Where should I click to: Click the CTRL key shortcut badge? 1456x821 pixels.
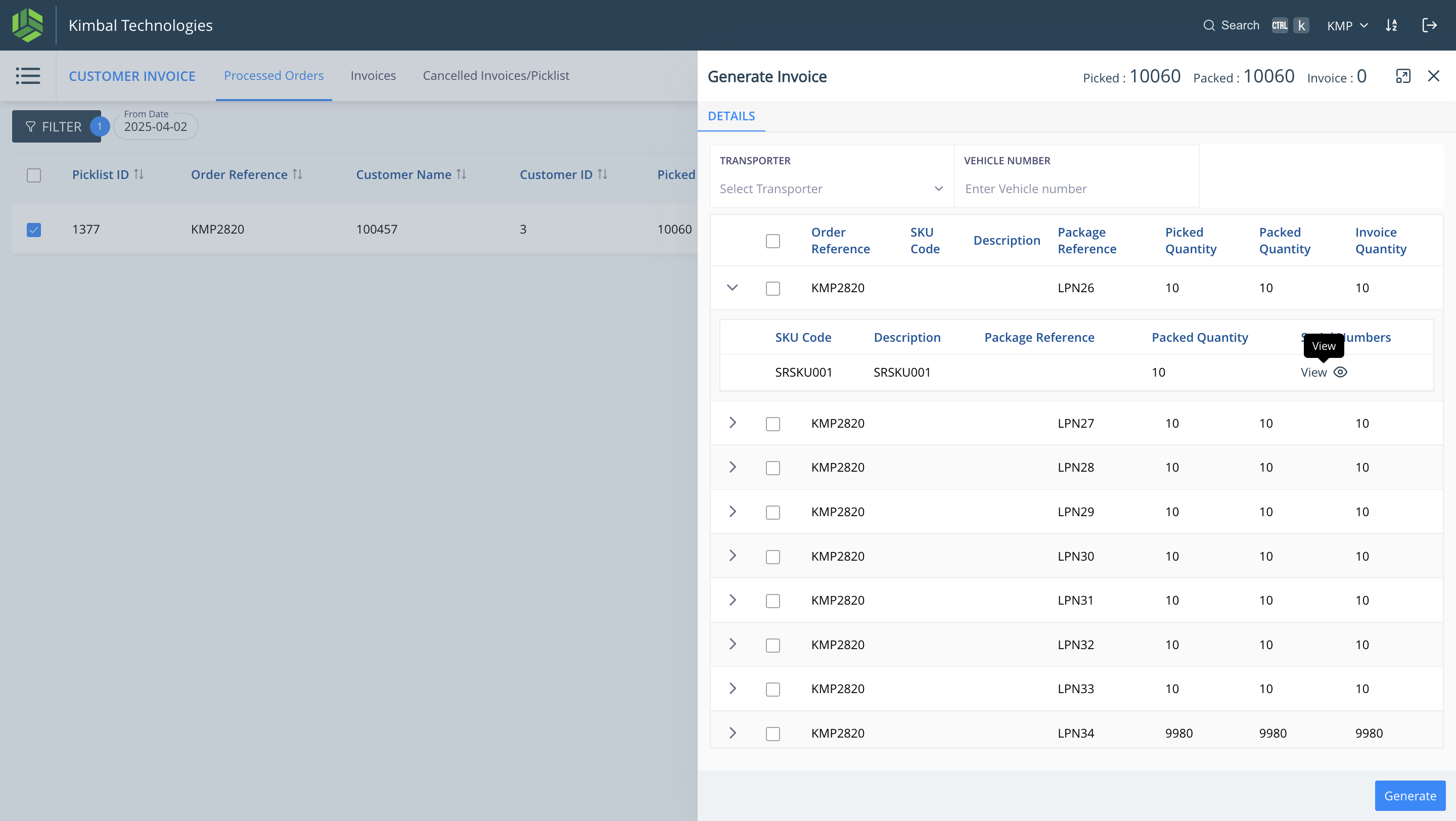(x=1280, y=25)
